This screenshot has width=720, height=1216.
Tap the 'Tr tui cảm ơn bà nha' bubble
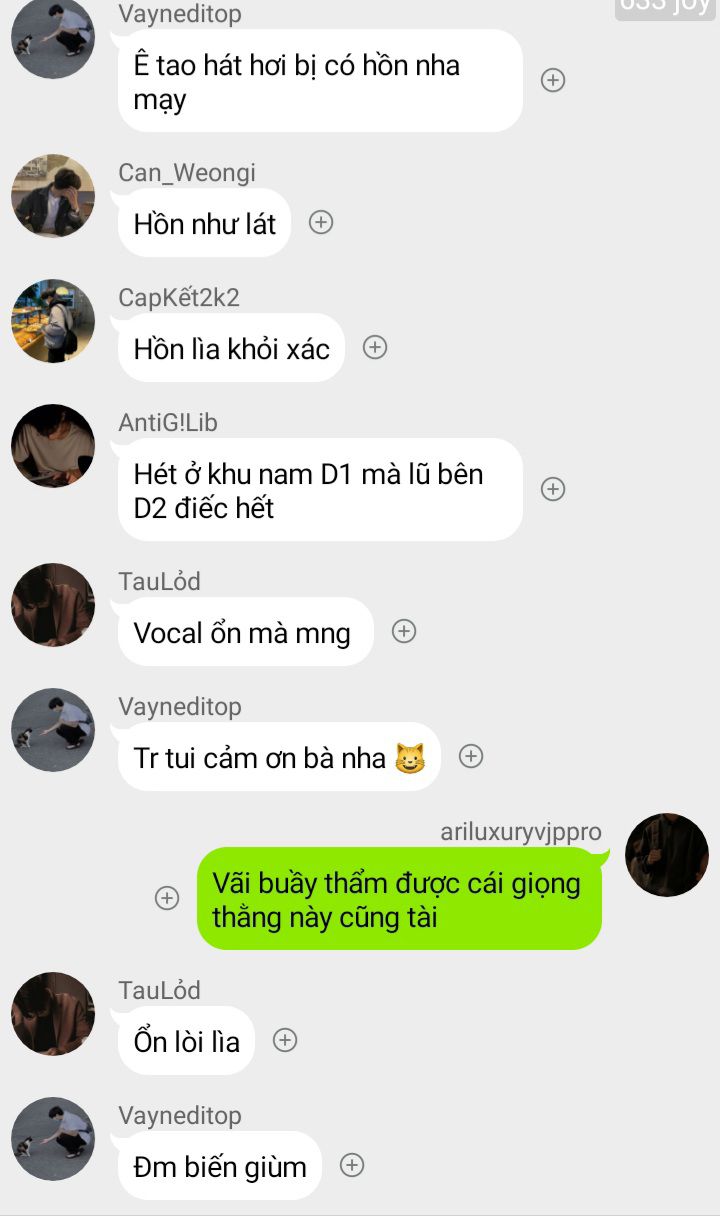(279, 756)
